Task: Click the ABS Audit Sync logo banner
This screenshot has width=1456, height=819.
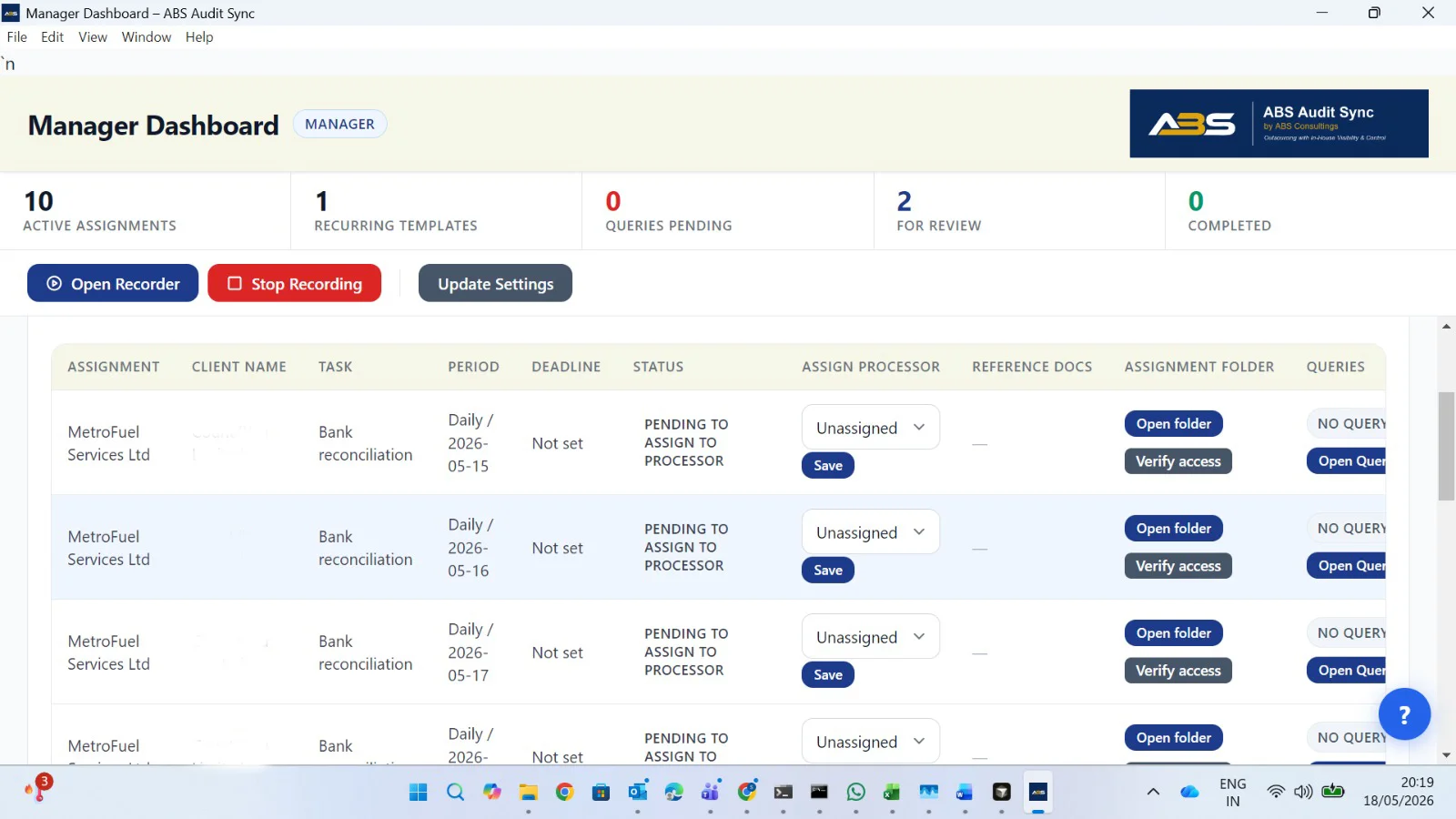Action: pos(1279,124)
